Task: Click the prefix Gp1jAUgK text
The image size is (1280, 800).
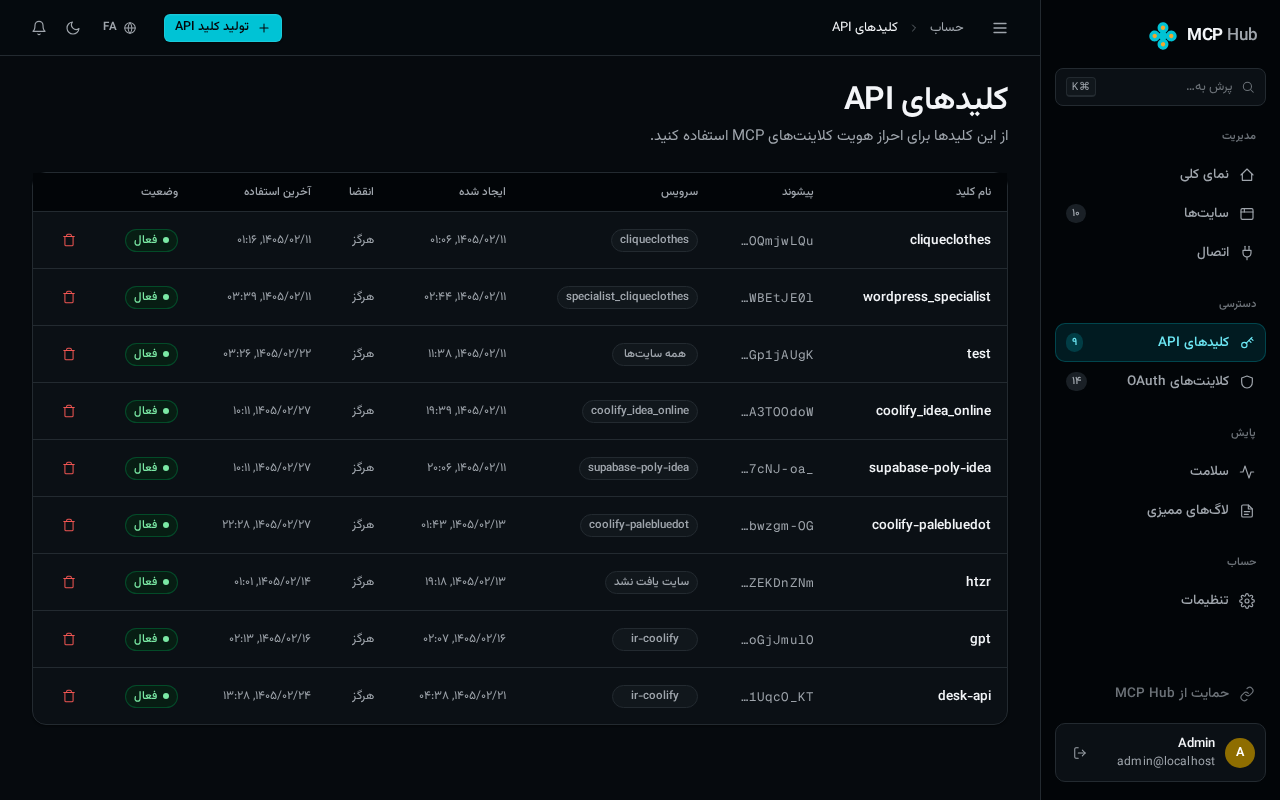Action: 777,355
